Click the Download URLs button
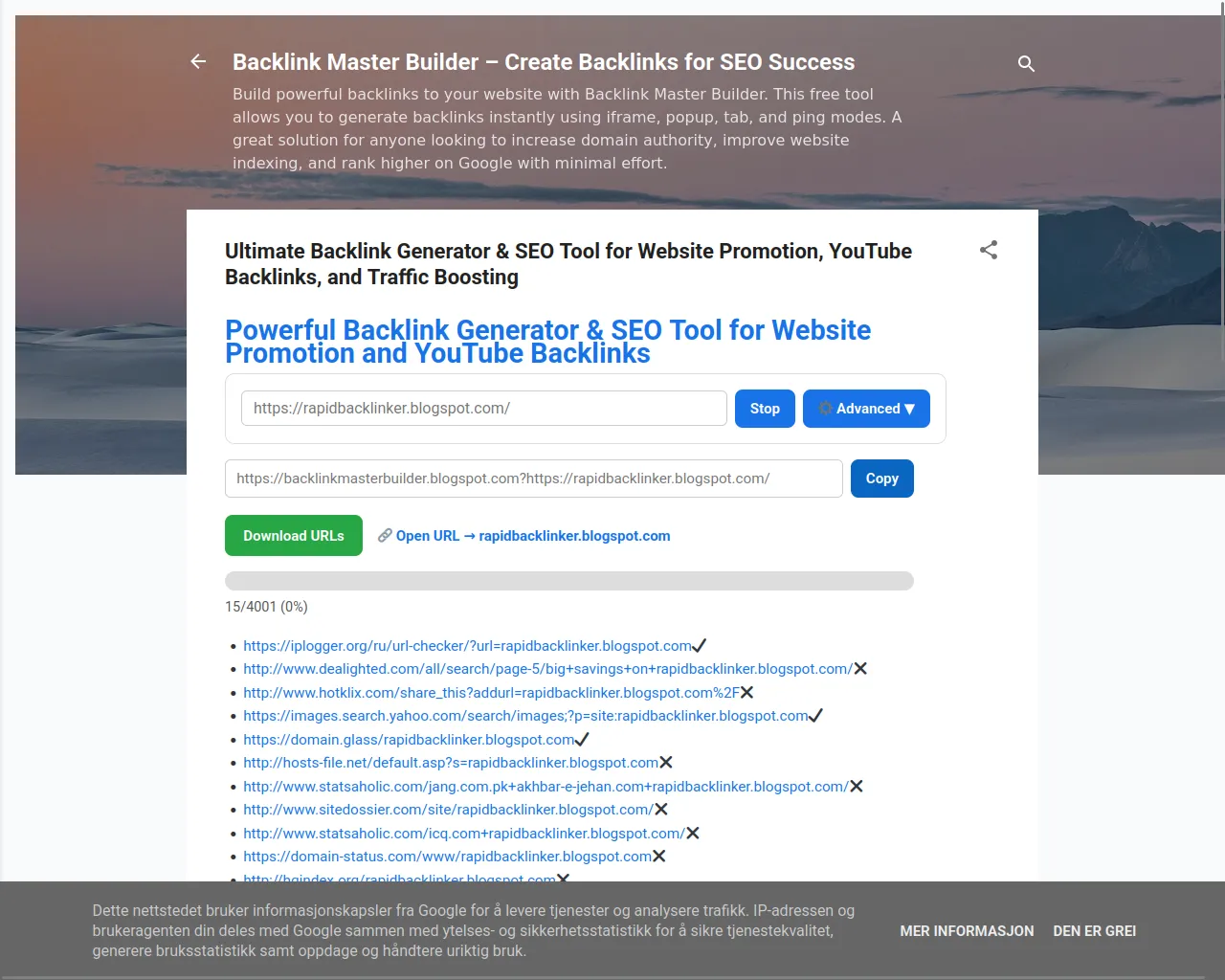This screenshot has height=980, width=1225. 294,536
